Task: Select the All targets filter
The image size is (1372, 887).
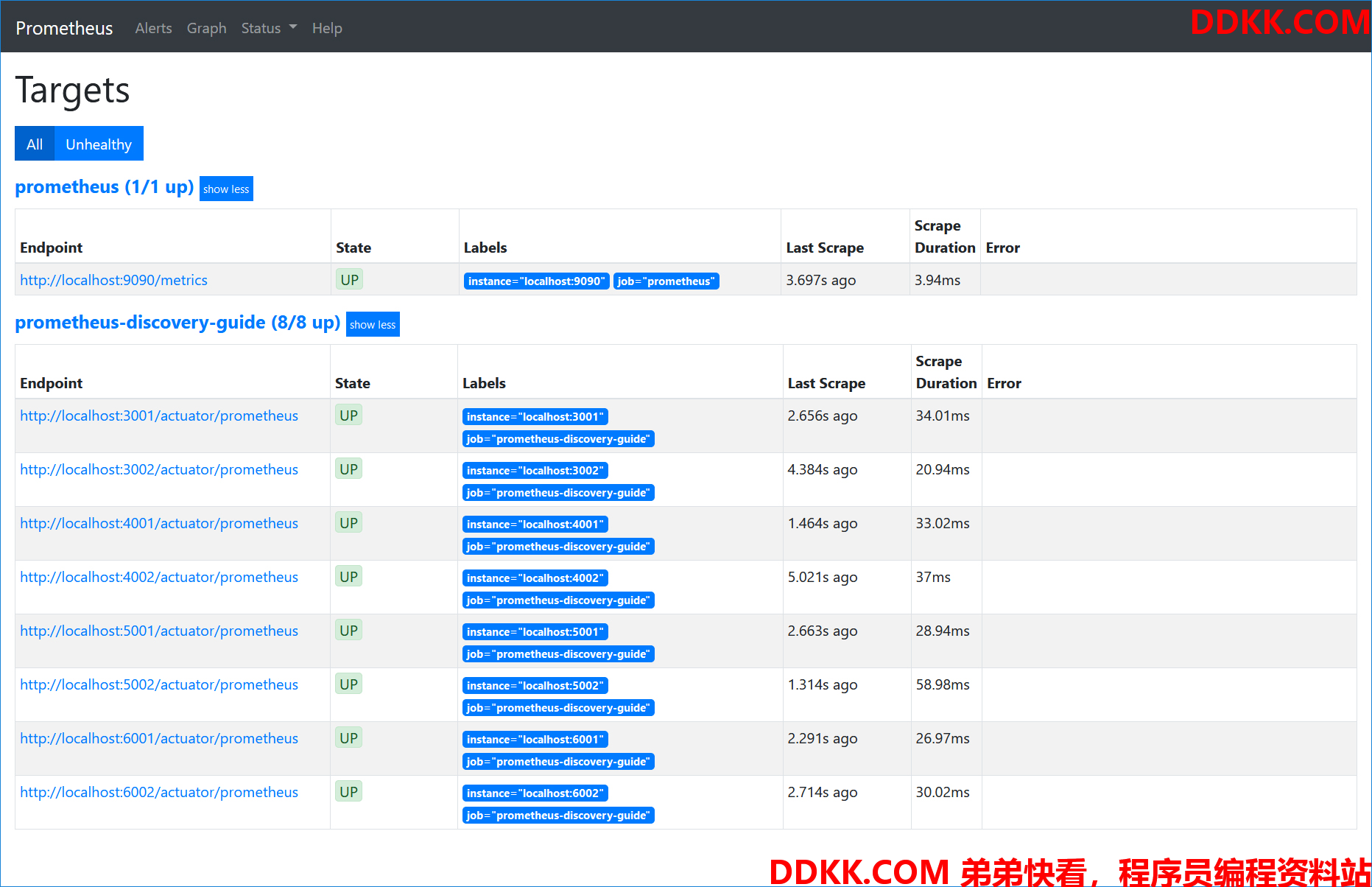Action: [x=35, y=144]
